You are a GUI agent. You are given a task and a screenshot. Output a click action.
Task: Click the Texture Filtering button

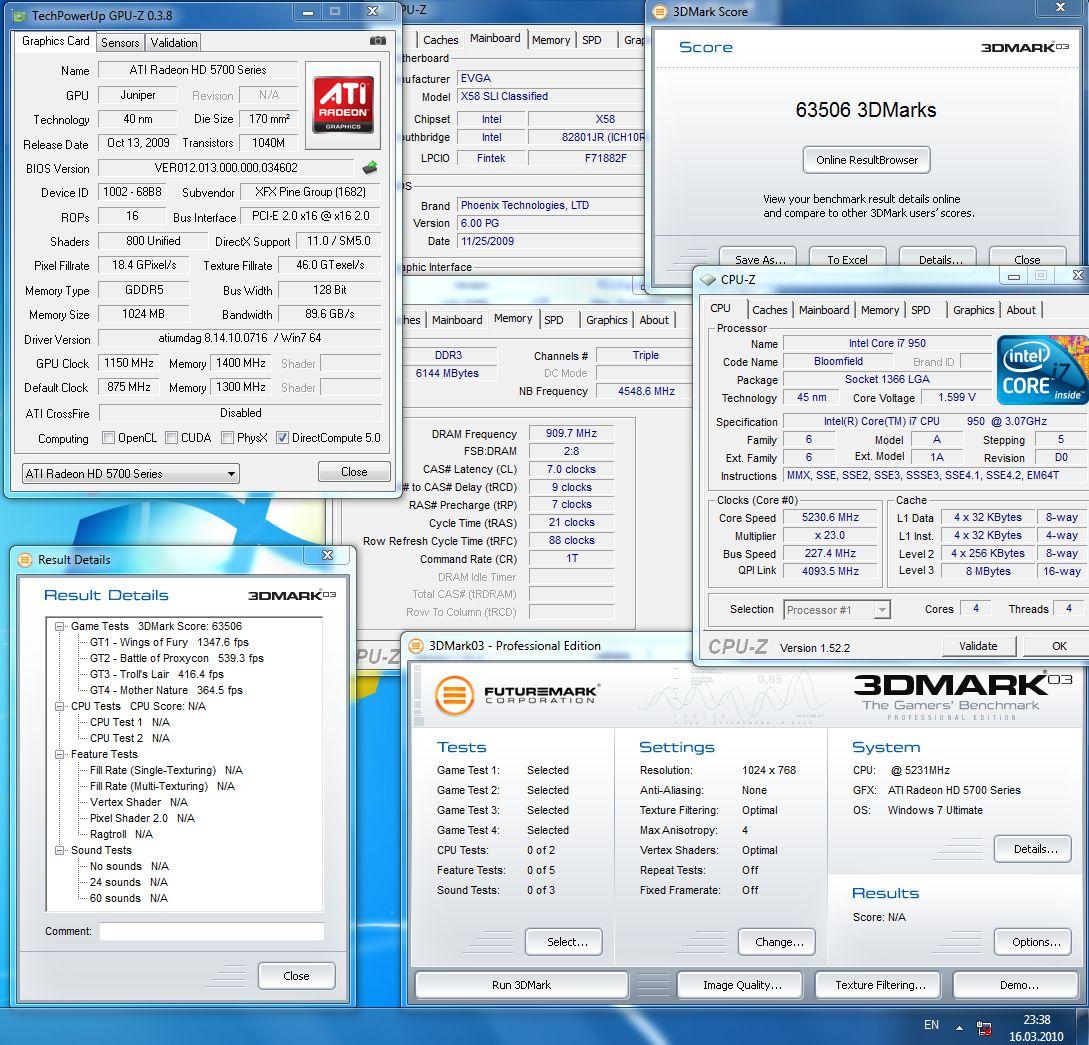click(880, 985)
